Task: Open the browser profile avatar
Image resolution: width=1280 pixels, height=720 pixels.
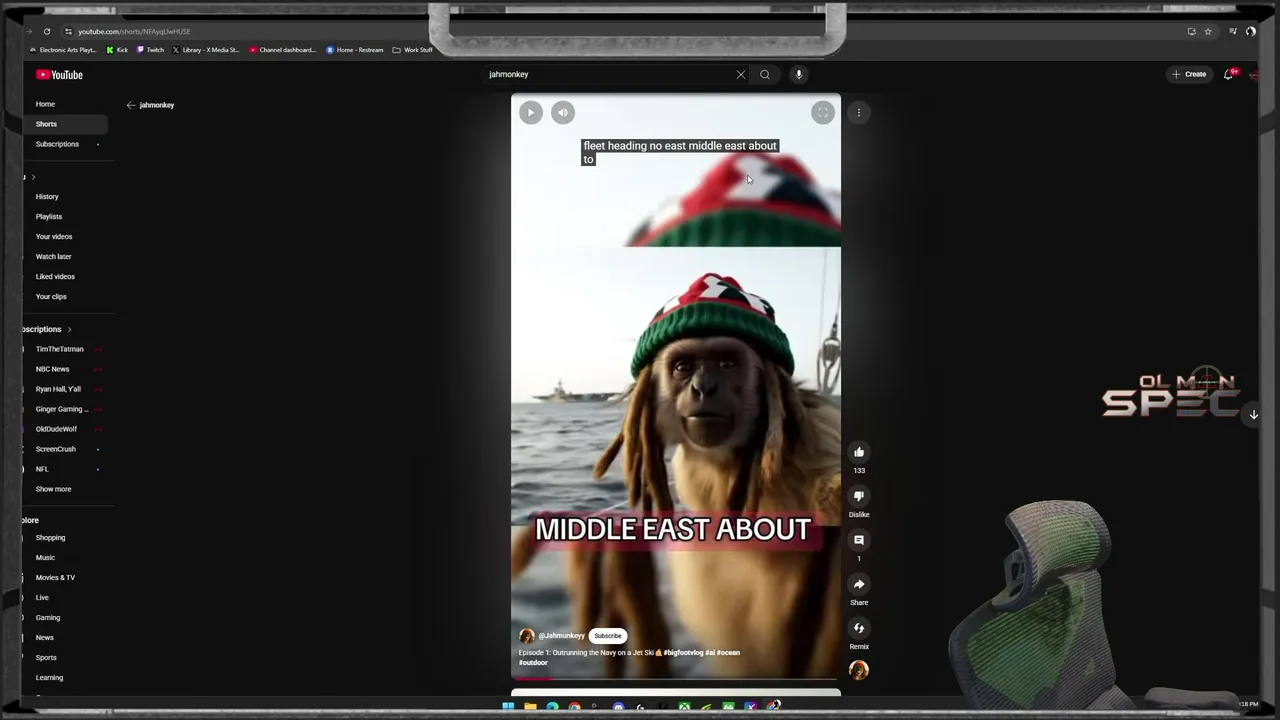Action: (x=1251, y=31)
